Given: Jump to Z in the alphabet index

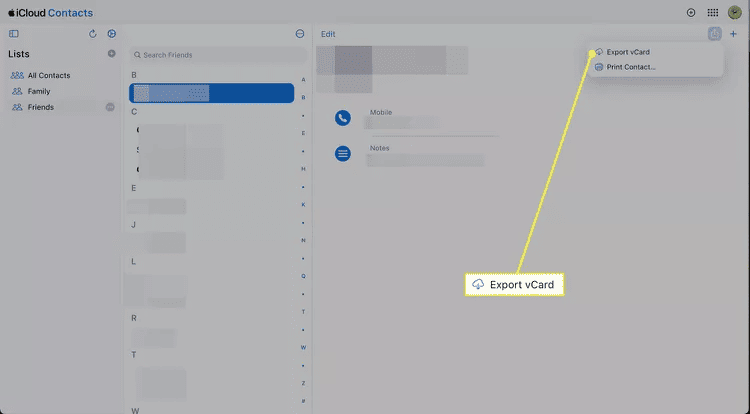Looking at the screenshot, I should click(303, 383).
